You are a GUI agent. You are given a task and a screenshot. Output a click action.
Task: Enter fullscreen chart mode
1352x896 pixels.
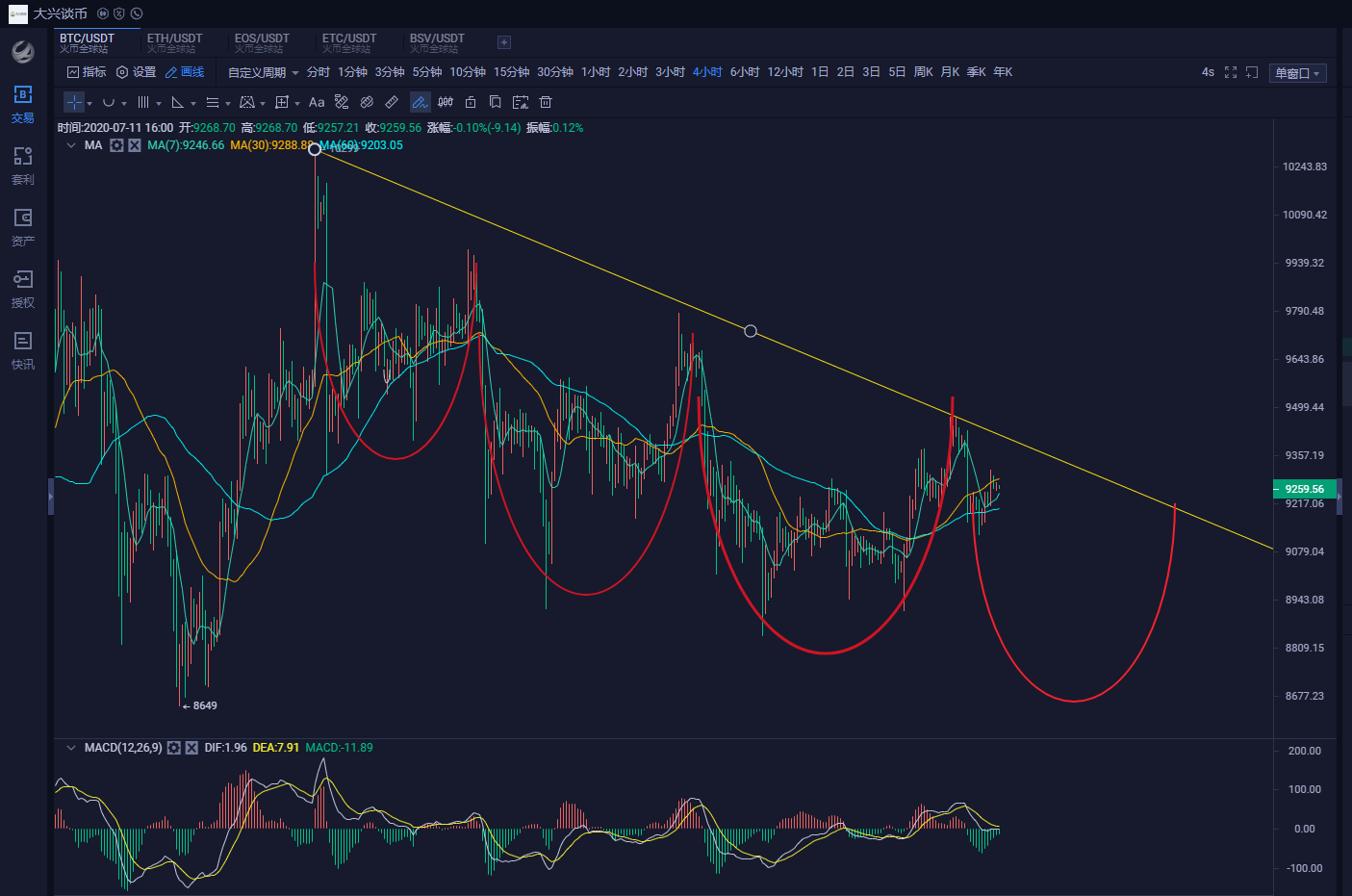tap(1230, 72)
